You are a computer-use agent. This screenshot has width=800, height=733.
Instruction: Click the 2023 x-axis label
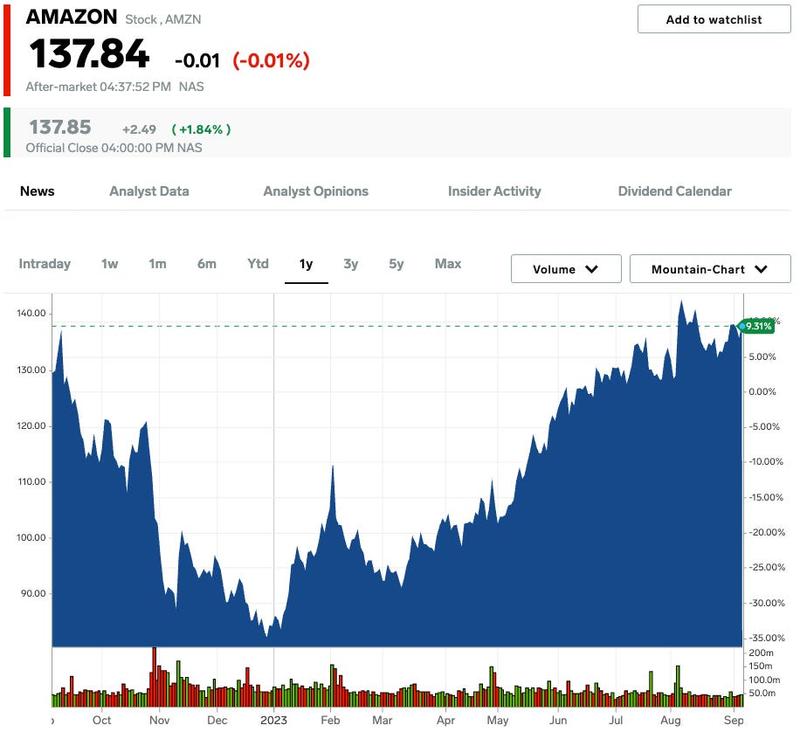[x=273, y=720]
